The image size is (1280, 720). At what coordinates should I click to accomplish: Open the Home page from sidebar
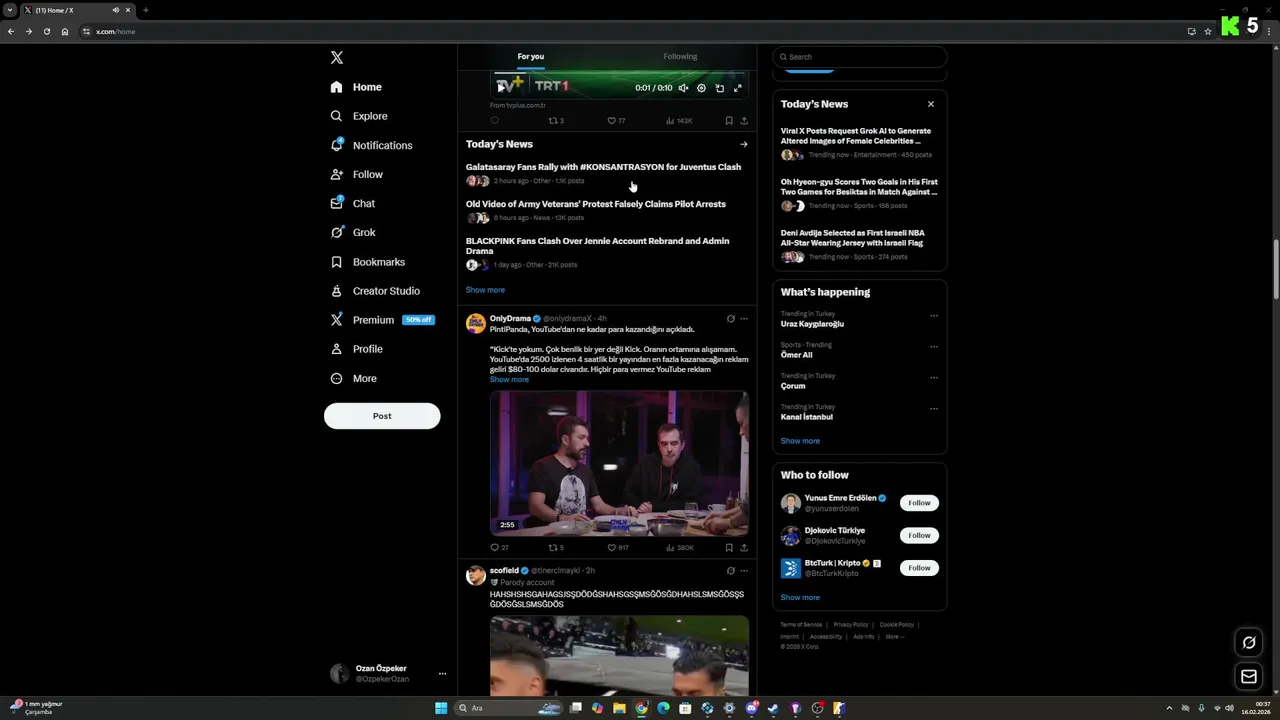click(356, 87)
